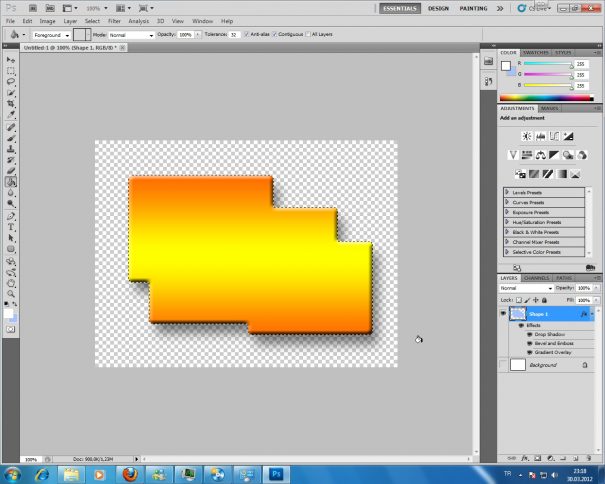Open the Filter menu
This screenshot has width=605, height=484.
114,21
